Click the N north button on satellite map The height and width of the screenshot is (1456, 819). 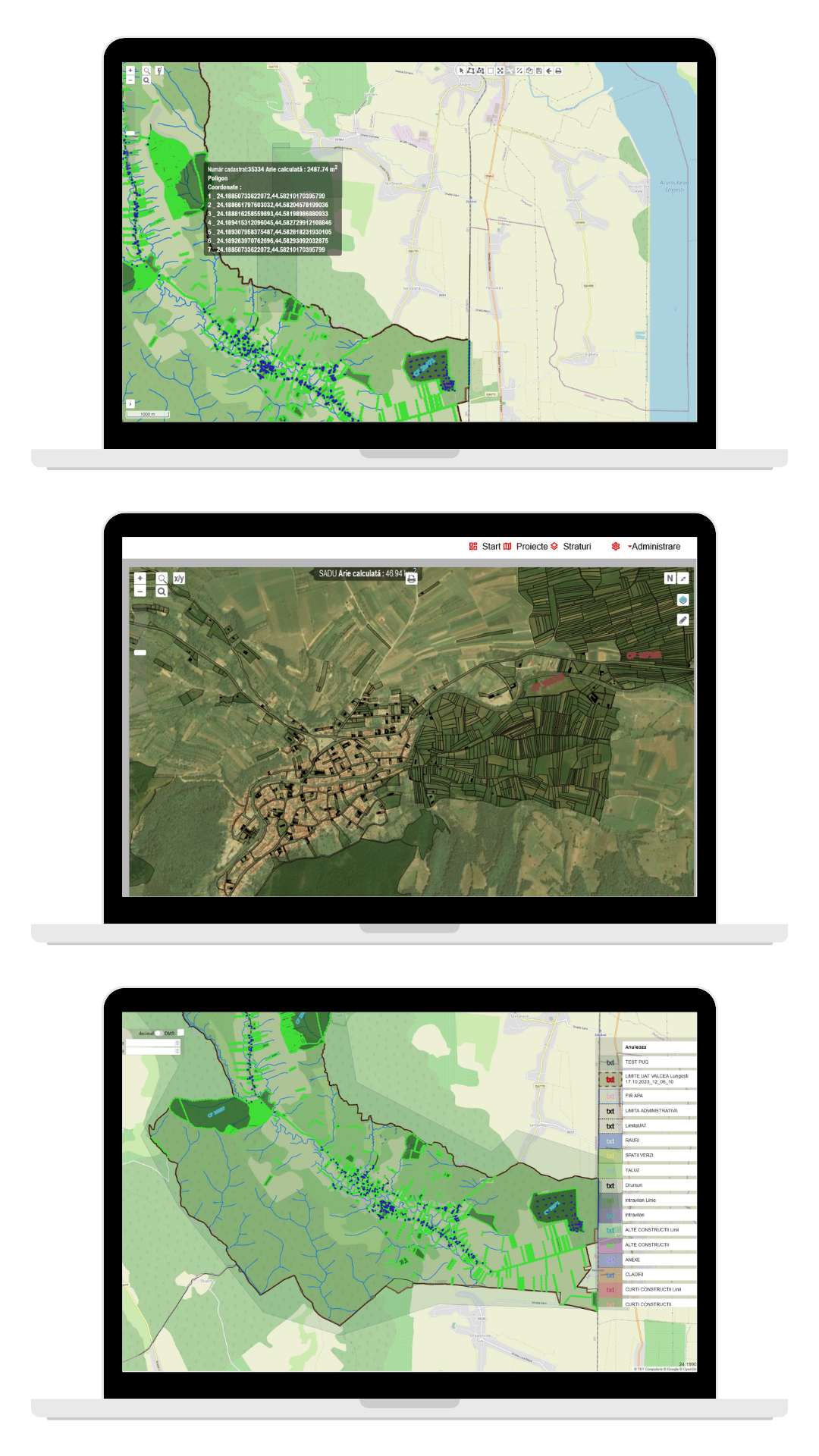[x=670, y=578]
